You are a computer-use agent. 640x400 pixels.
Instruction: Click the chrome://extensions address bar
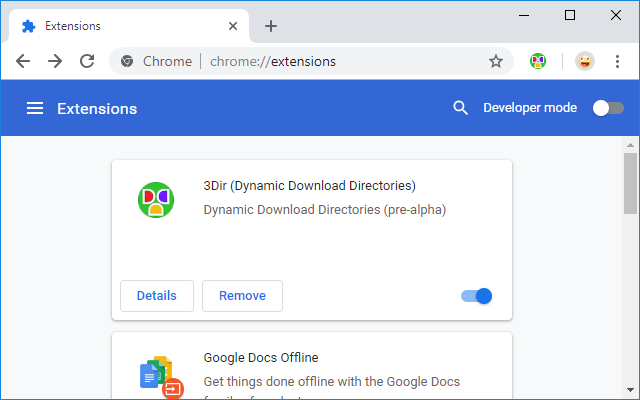(x=310, y=61)
